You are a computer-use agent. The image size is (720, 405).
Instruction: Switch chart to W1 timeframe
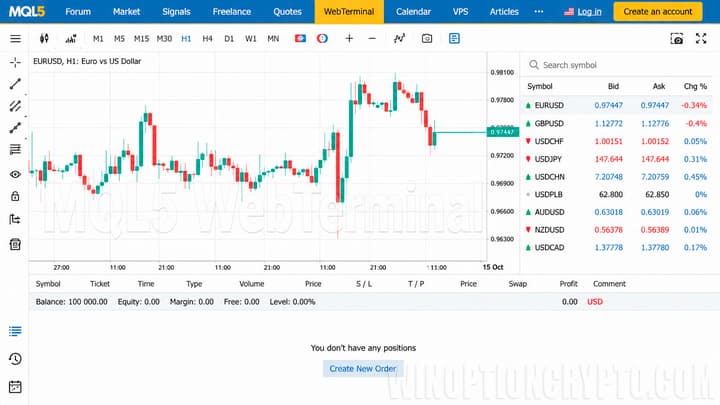[x=251, y=39]
